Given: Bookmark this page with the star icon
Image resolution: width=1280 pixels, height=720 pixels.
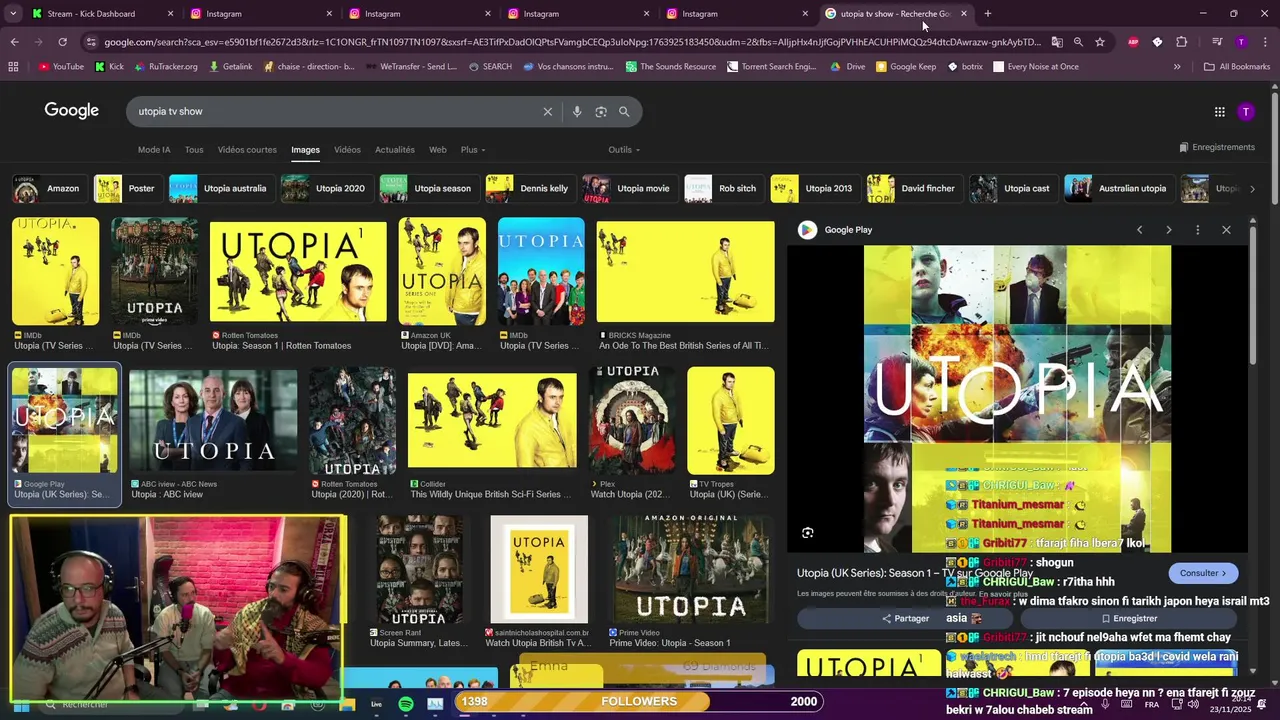Looking at the screenshot, I should pos(1100,42).
